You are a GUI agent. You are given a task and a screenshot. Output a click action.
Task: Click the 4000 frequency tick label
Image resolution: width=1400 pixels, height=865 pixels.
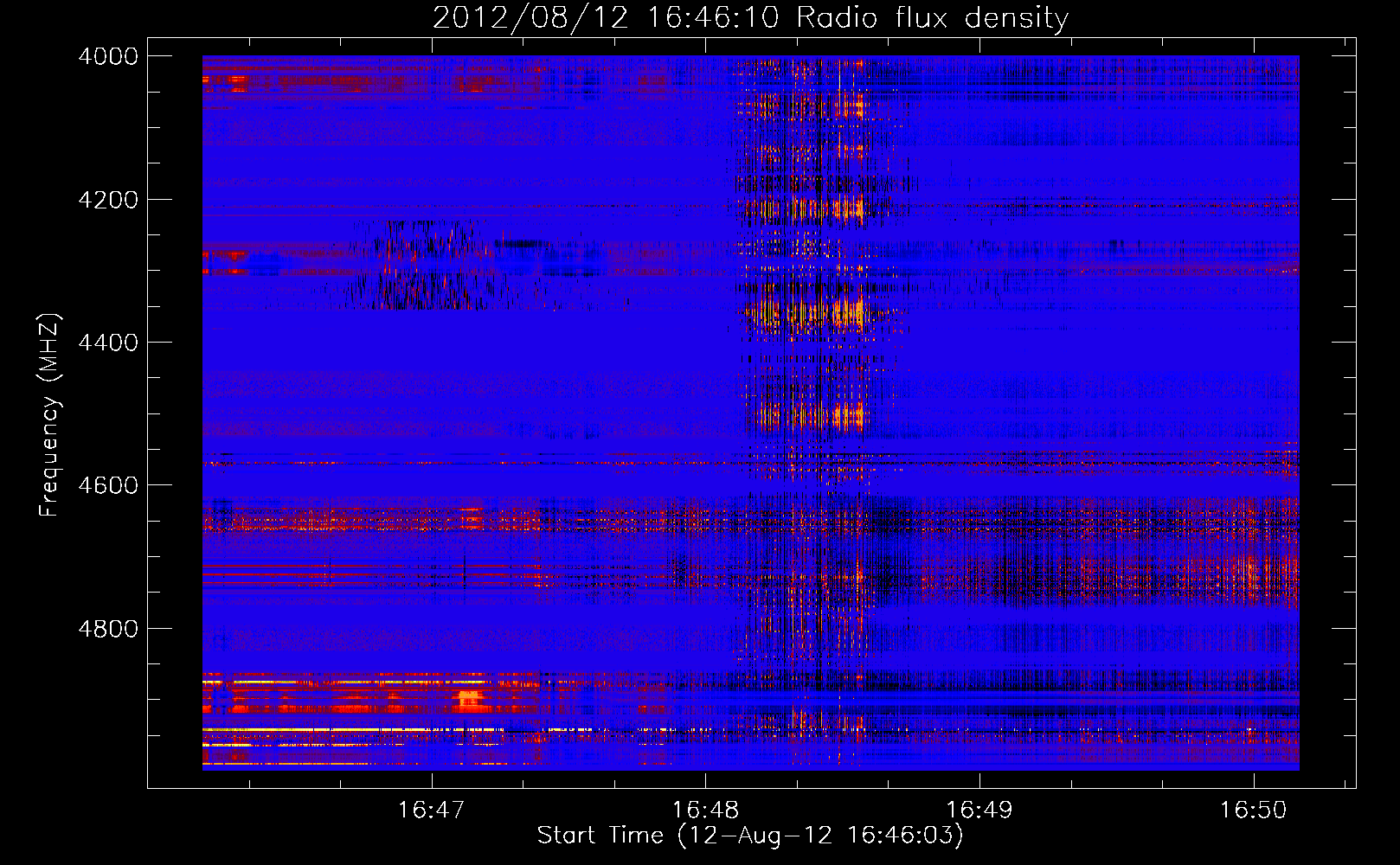(x=108, y=56)
